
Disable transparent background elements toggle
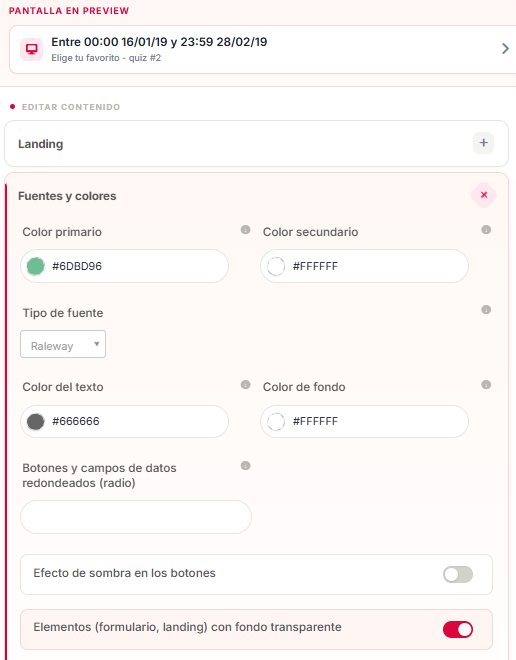pyautogui.click(x=458, y=630)
